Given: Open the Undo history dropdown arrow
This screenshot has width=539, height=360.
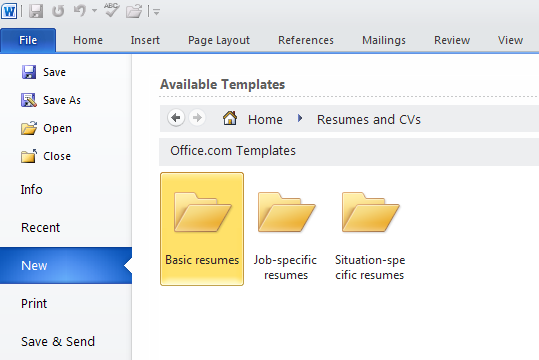Looking at the screenshot, I should tap(94, 11).
